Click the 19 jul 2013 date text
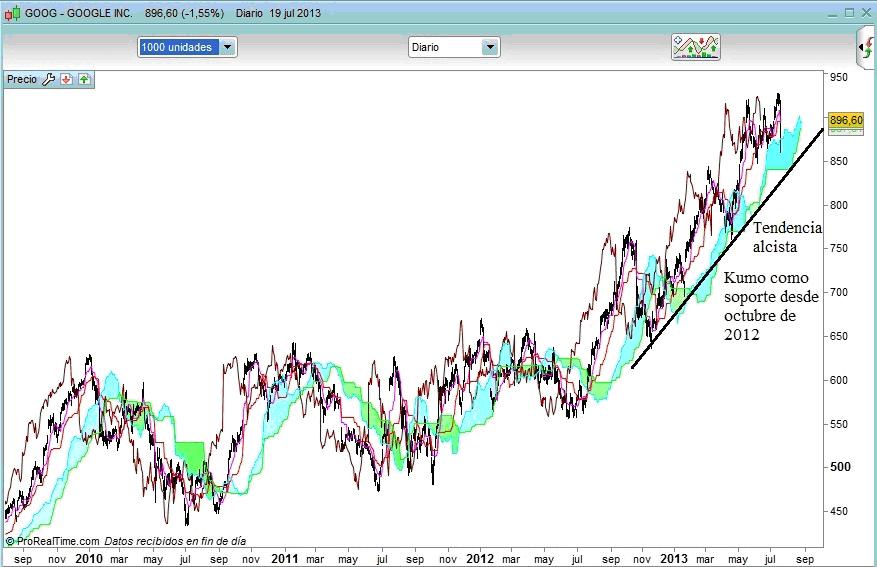Image resolution: width=877 pixels, height=567 pixels. click(x=295, y=13)
